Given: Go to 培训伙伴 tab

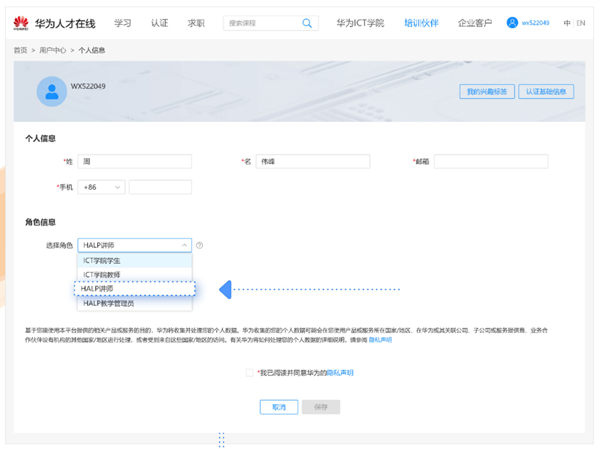Looking at the screenshot, I should (421, 23).
